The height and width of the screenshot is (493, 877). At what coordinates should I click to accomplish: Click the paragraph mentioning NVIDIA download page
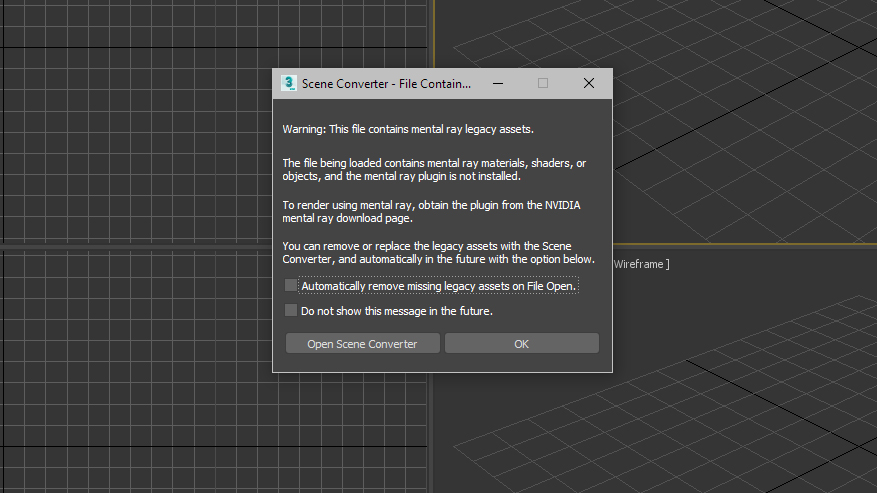(431, 212)
